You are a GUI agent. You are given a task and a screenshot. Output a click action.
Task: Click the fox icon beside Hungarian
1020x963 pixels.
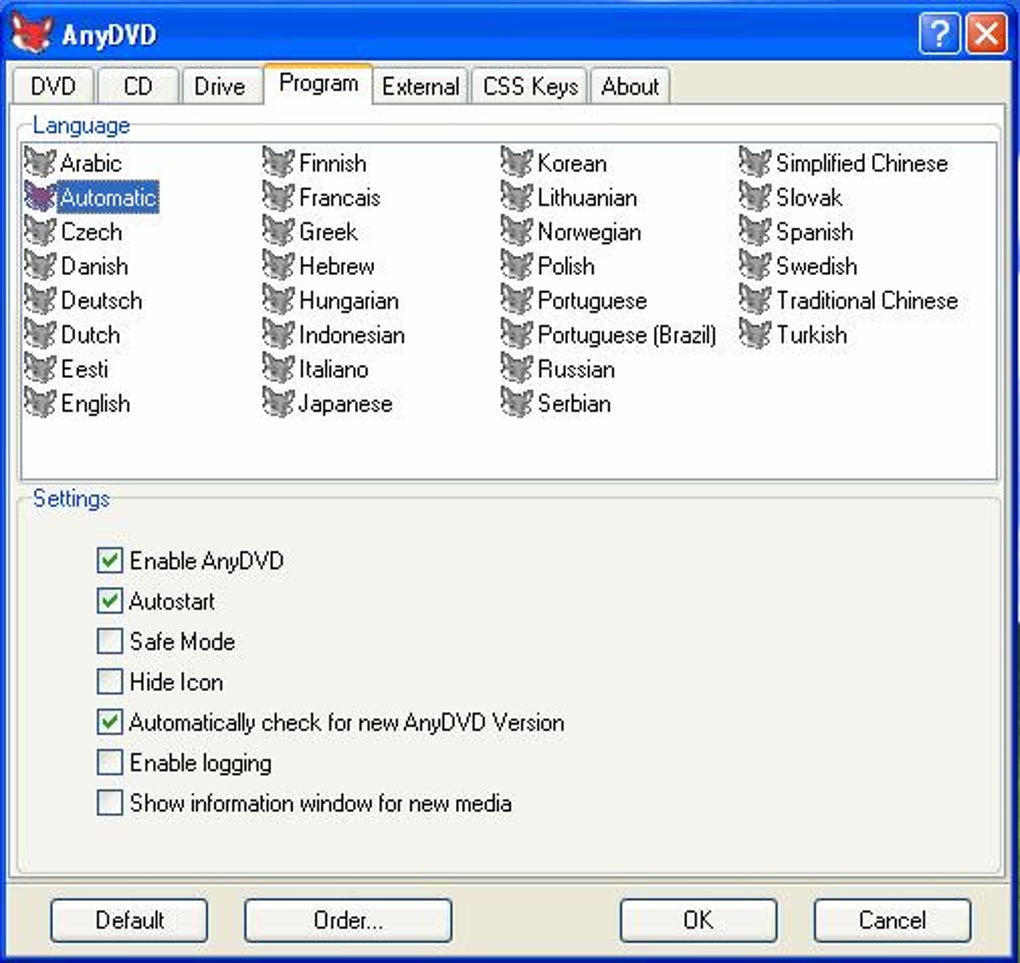(278, 300)
